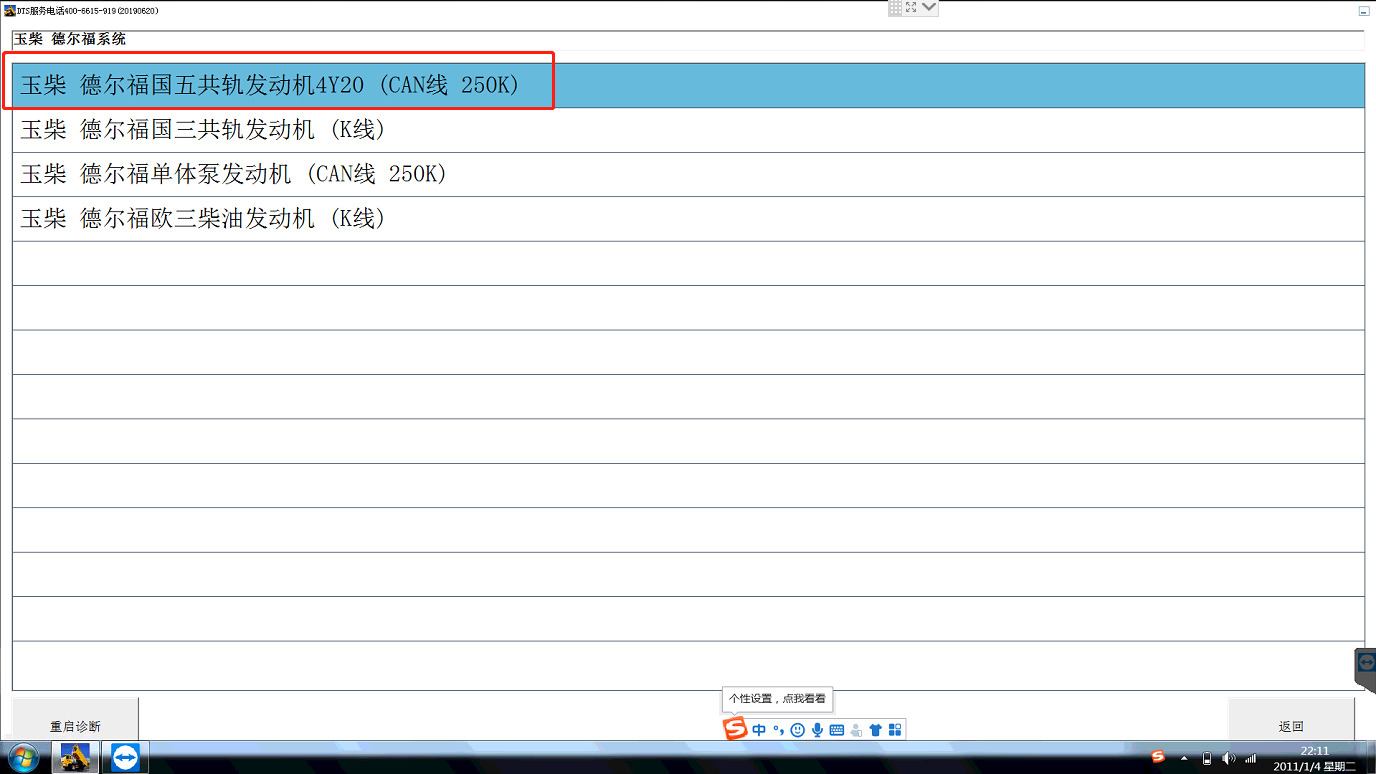
Task: Open the Sogou emoji smiley panel
Action: 797,730
